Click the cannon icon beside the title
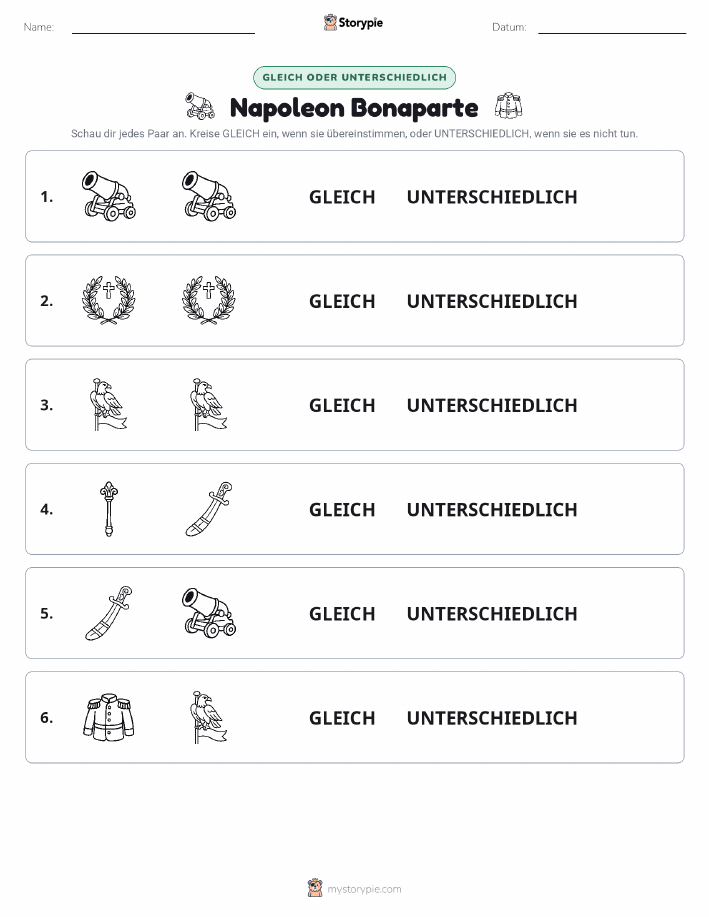 (200, 106)
